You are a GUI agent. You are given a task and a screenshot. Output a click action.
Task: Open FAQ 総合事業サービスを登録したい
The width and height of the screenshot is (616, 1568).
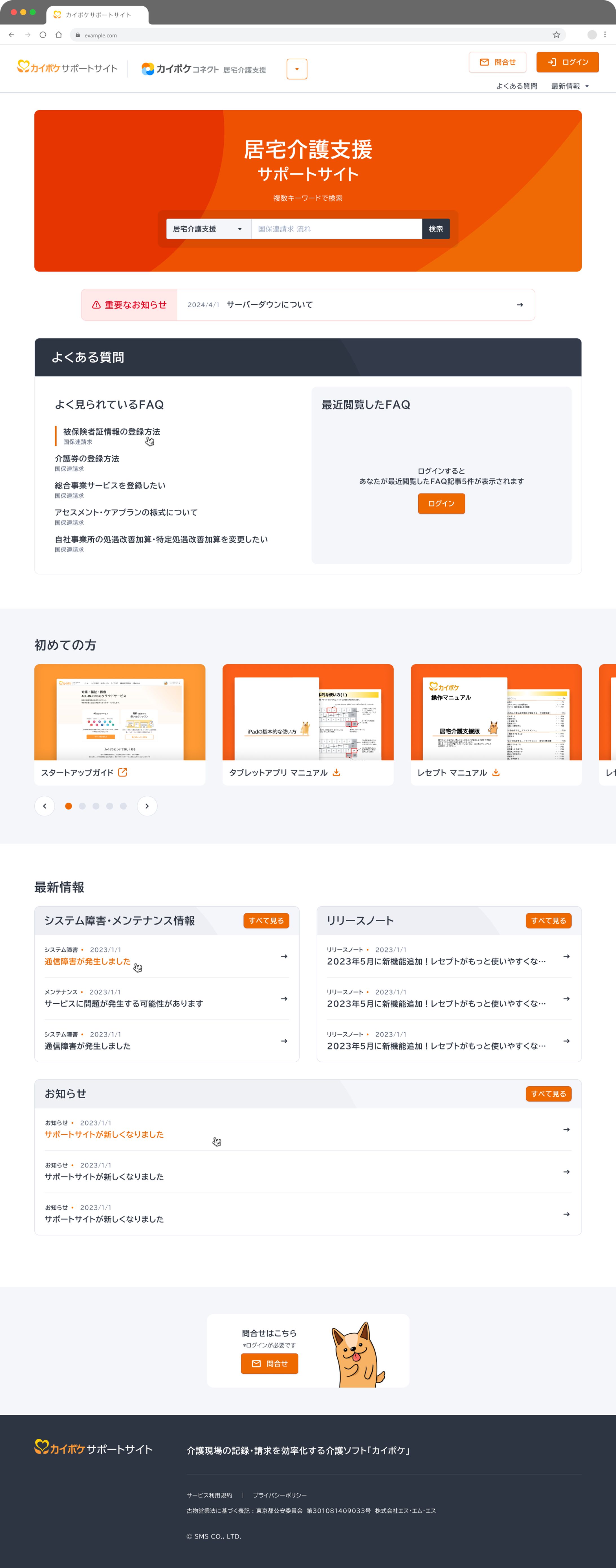pos(110,485)
